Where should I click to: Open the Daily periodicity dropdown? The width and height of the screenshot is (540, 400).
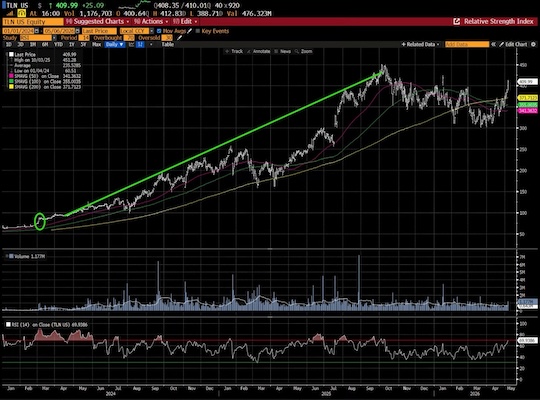[x=115, y=44]
